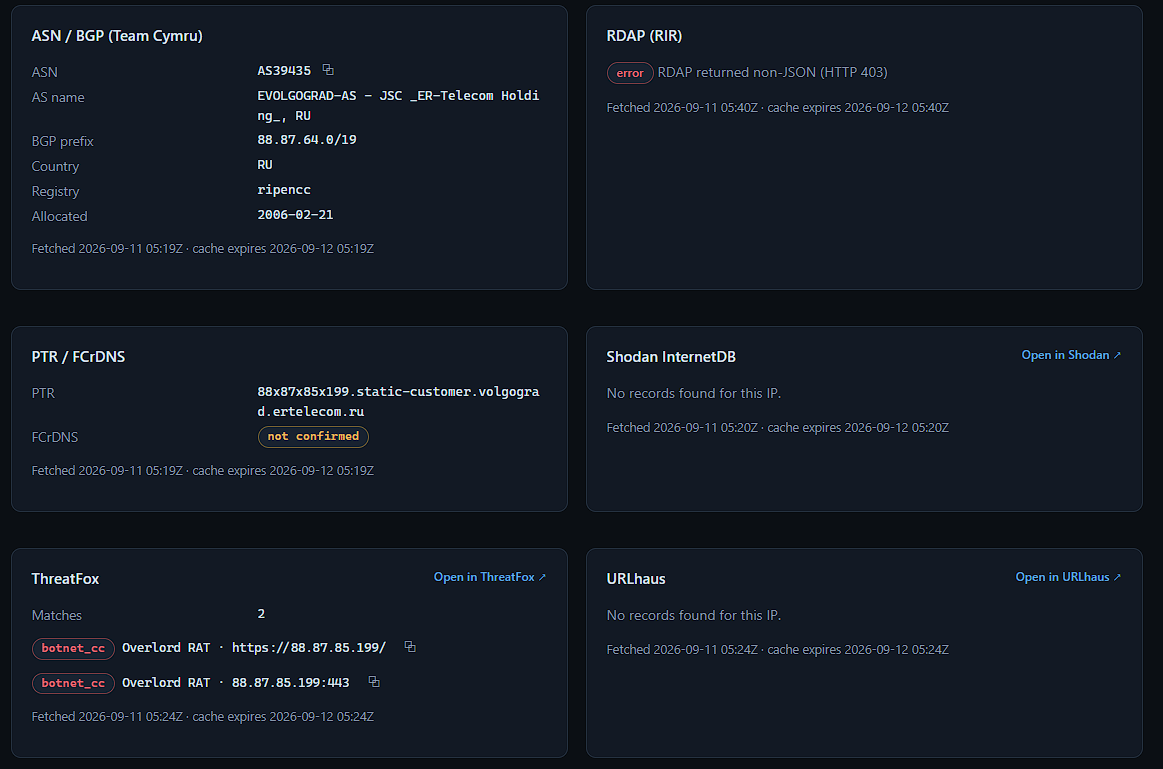This screenshot has height=769, width=1163.
Task: Click the 'FCrDNS' field label
Action: click(x=55, y=437)
